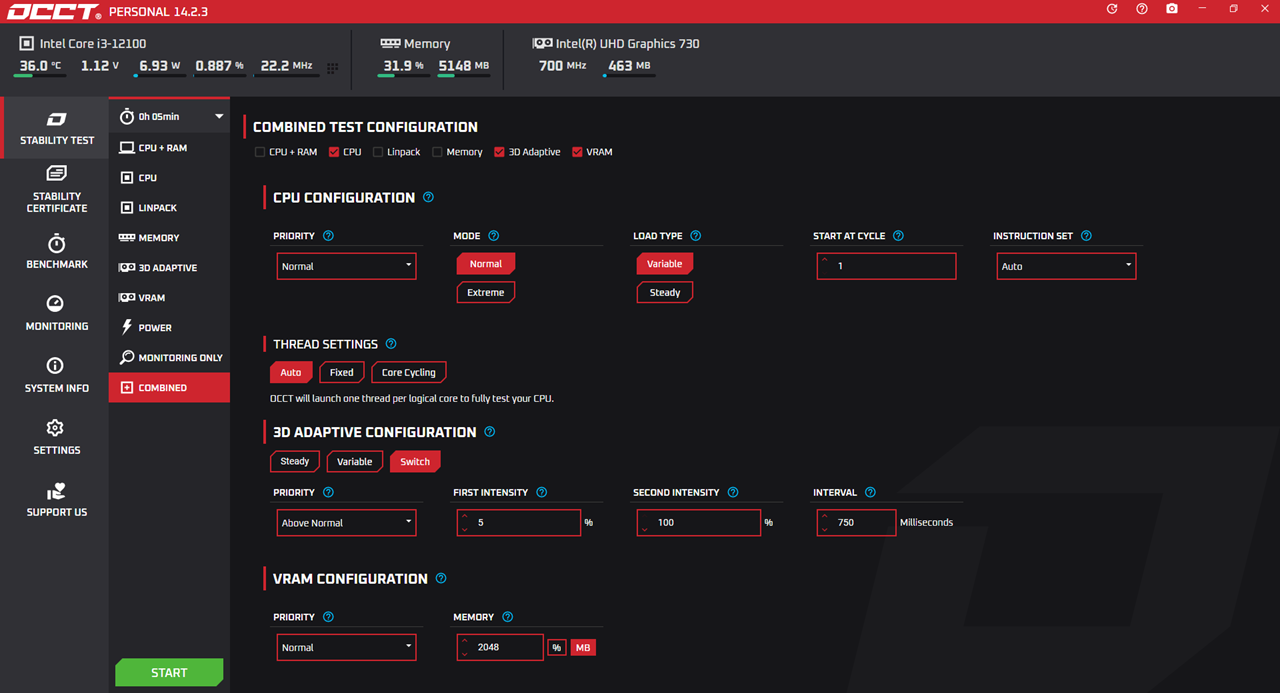The width and height of the screenshot is (1280, 693).
Task: Click 3D Adaptive Configuration help icon
Action: (489, 432)
